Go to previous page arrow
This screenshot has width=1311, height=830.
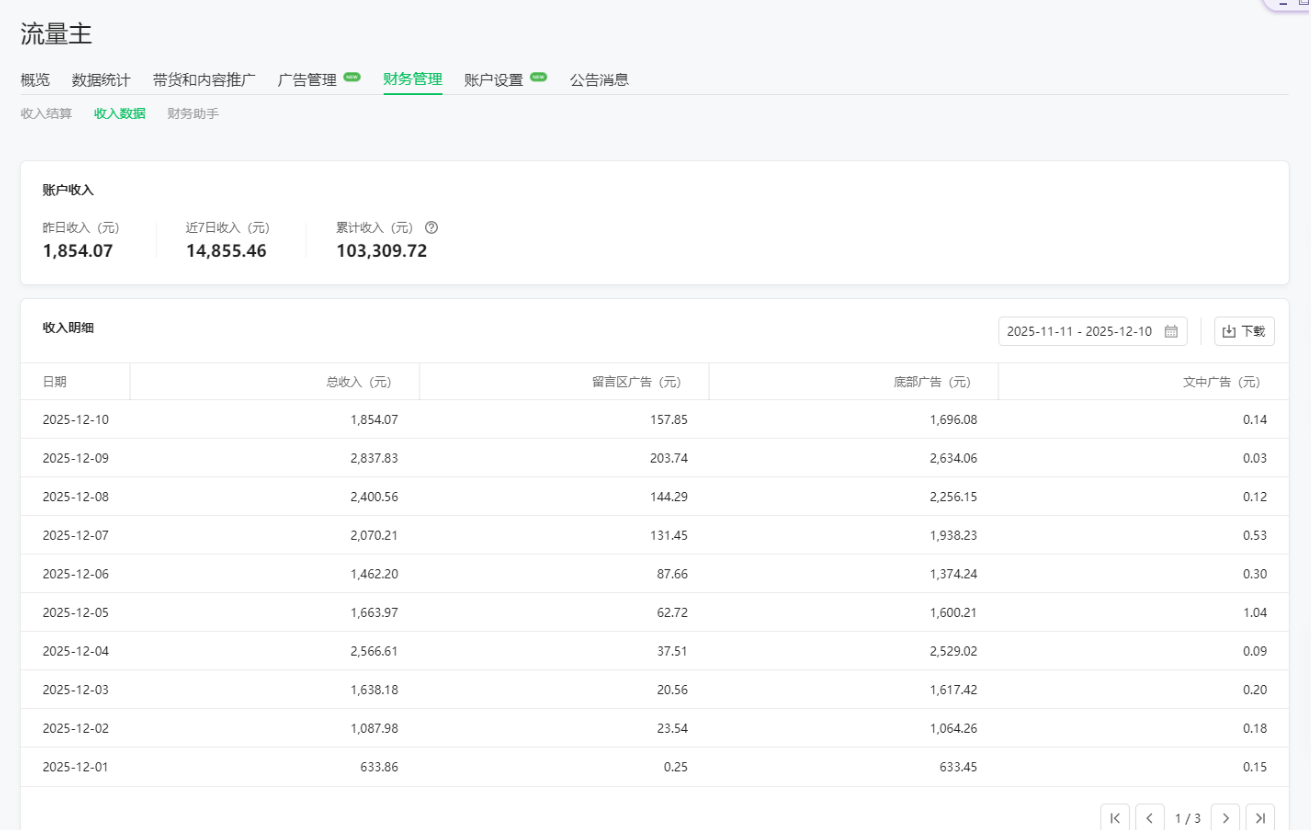click(1150, 818)
